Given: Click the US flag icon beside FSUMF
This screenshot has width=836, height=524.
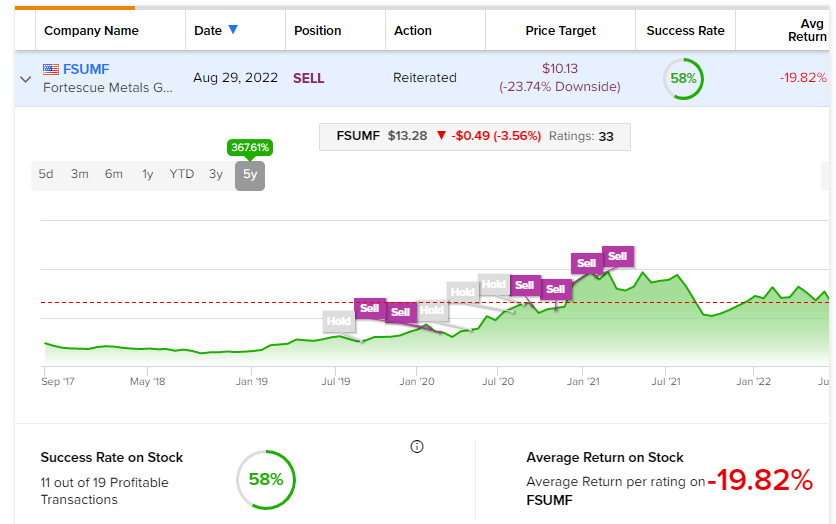Looking at the screenshot, I should coord(51,69).
